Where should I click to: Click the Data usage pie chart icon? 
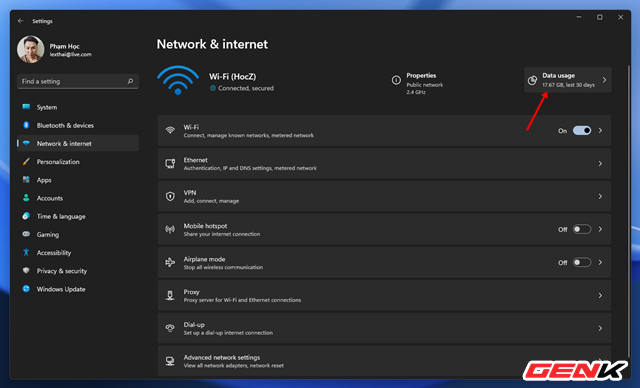(532, 80)
